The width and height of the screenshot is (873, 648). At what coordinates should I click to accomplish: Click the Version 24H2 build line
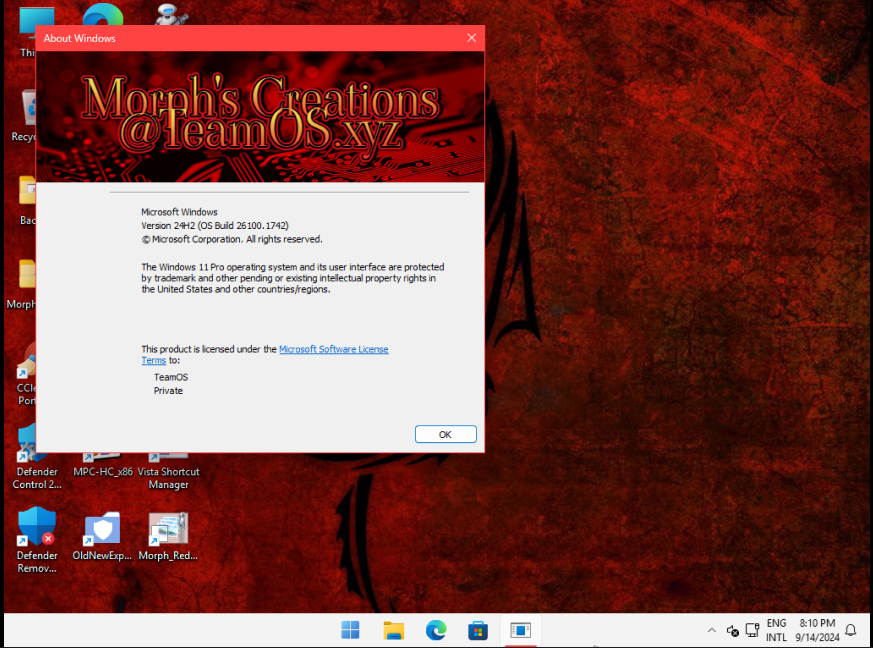[x=214, y=225]
